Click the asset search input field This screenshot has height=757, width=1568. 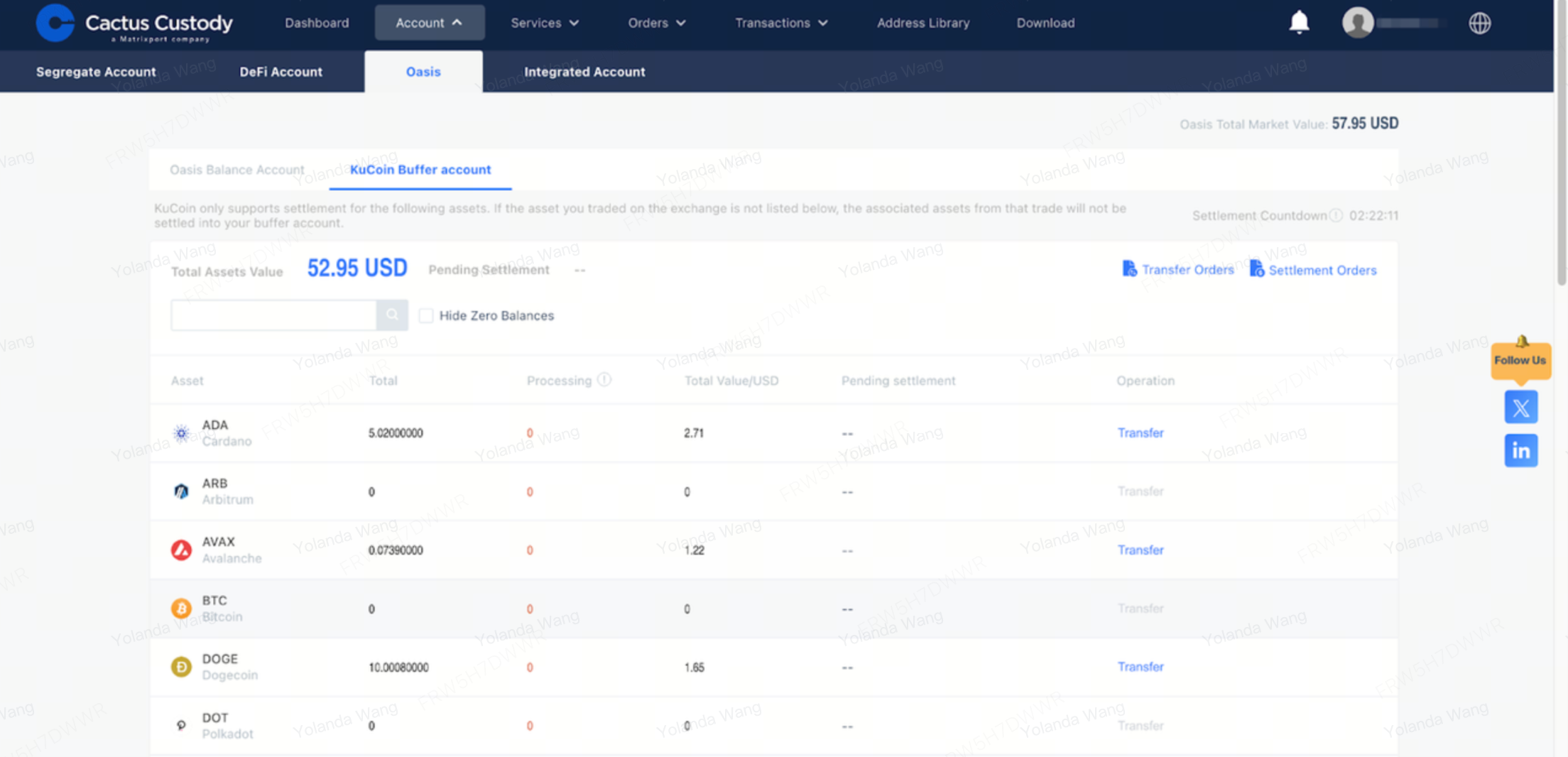(x=273, y=315)
